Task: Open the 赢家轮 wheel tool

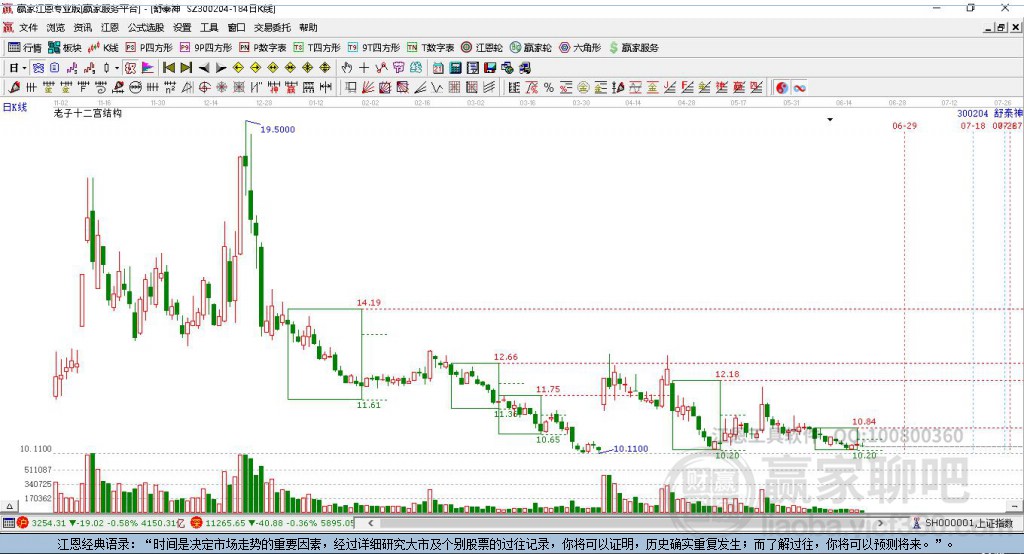Action: coord(530,48)
